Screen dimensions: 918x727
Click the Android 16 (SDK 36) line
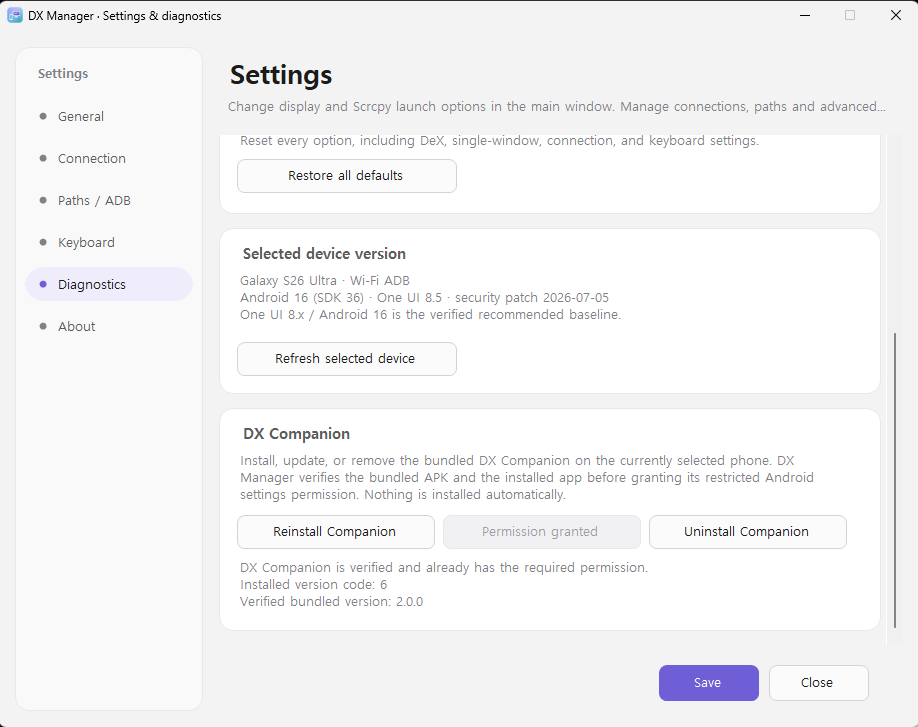pyautogui.click(x=424, y=298)
